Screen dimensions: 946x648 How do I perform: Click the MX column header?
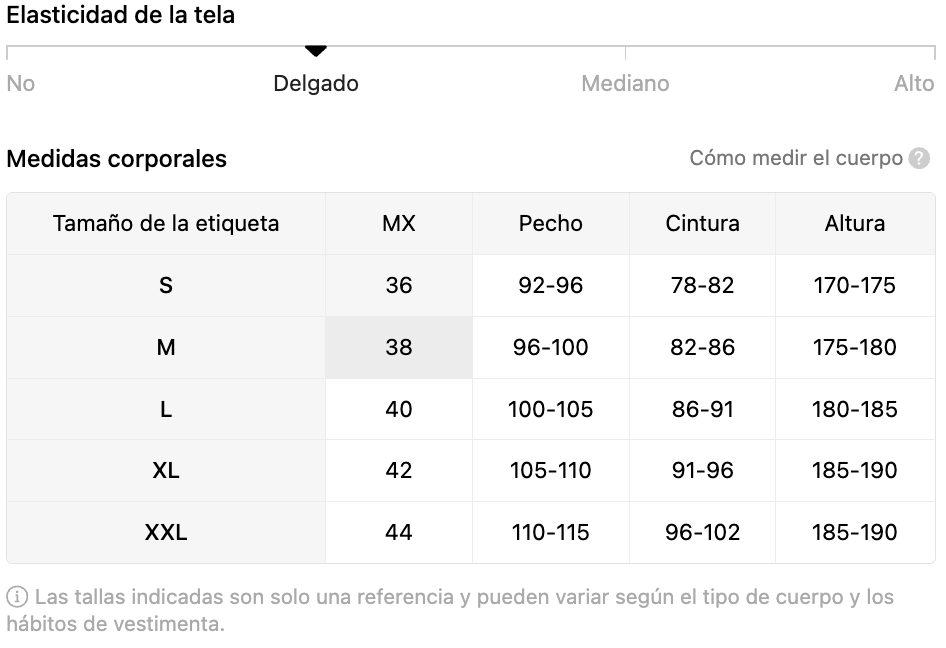click(x=399, y=224)
